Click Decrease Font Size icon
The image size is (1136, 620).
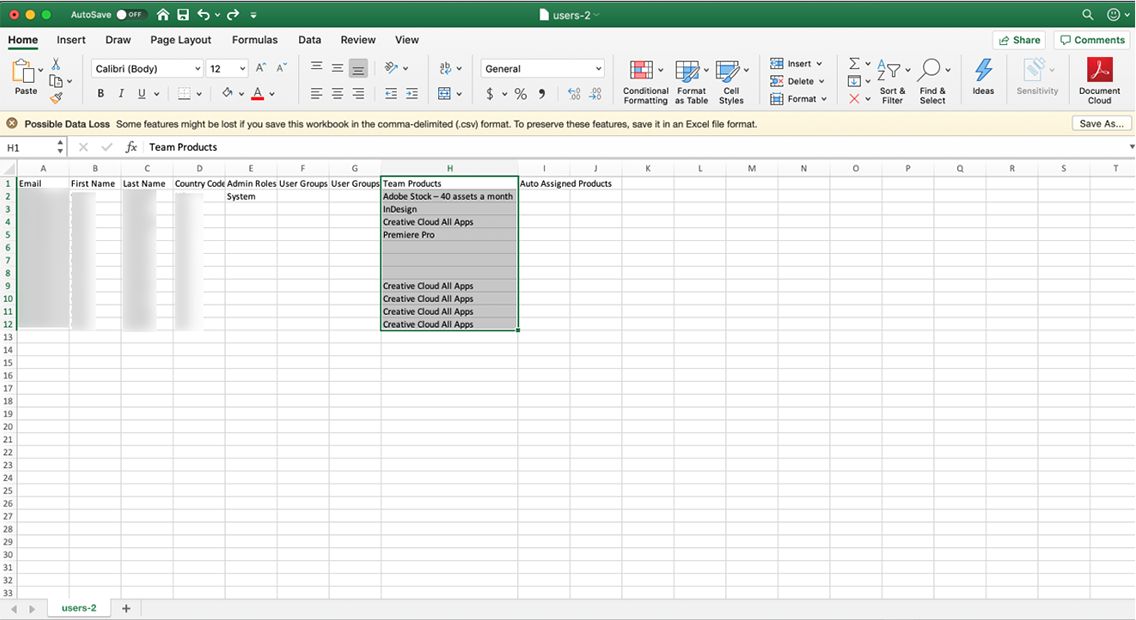[282, 68]
